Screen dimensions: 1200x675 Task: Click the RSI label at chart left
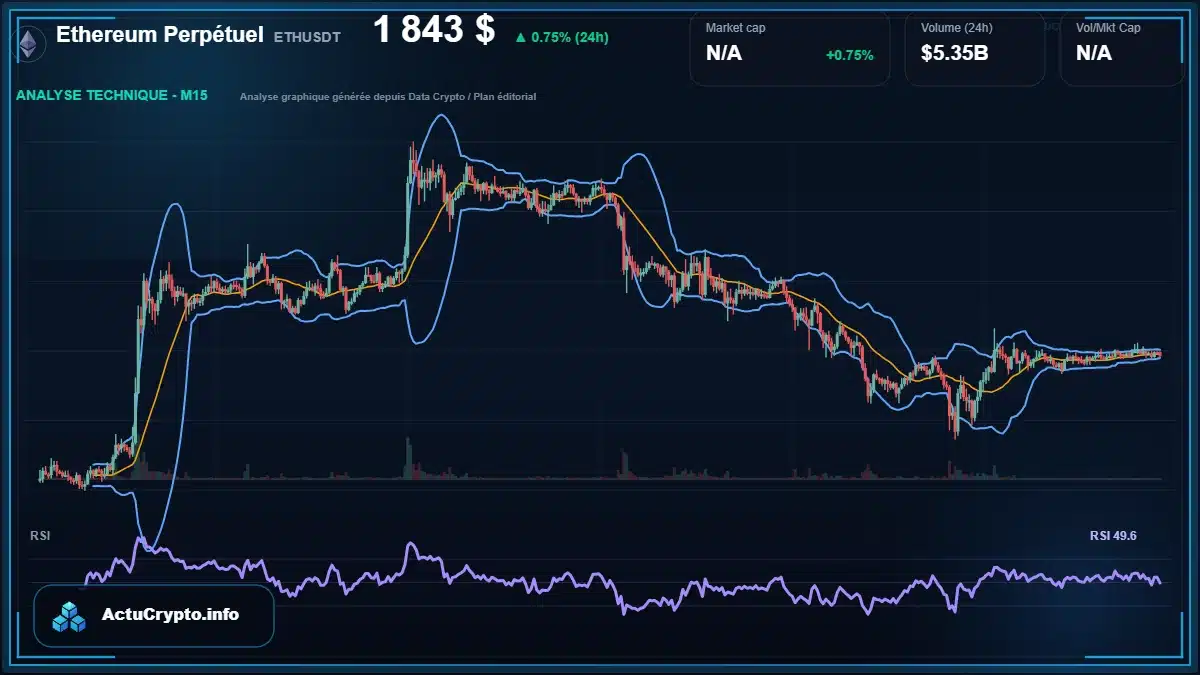pyautogui.click(x=40, y=536)
